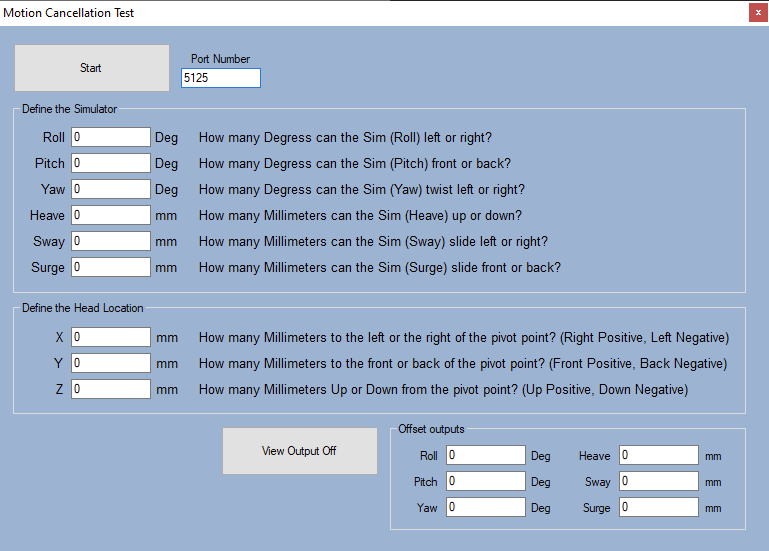Focus the Roll degrees simulator field

(x=110, y=137)
